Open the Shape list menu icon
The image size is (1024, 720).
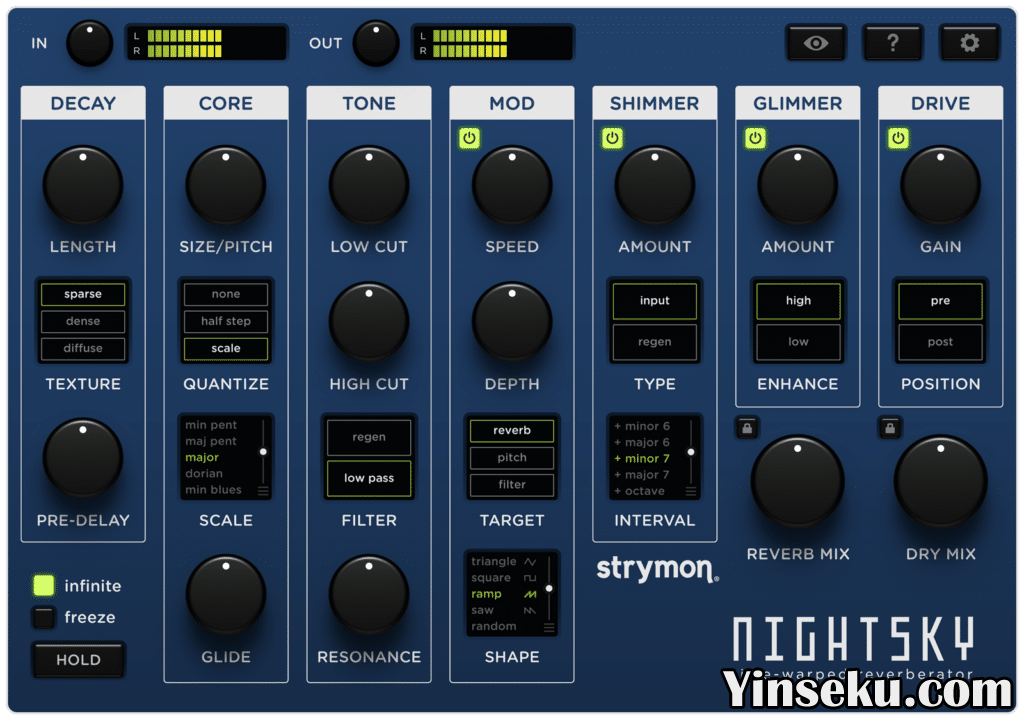pyautogui.click(x=548, y=627)
